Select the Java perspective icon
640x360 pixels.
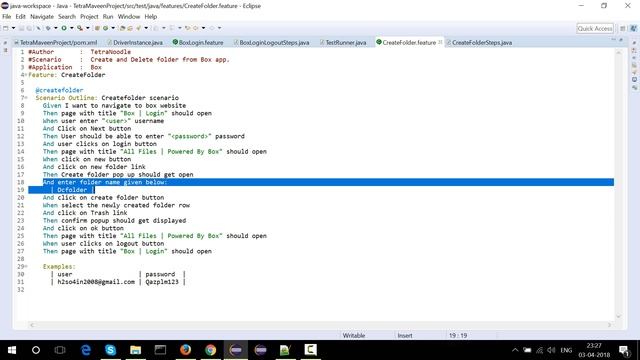click(x=633, y=28)
